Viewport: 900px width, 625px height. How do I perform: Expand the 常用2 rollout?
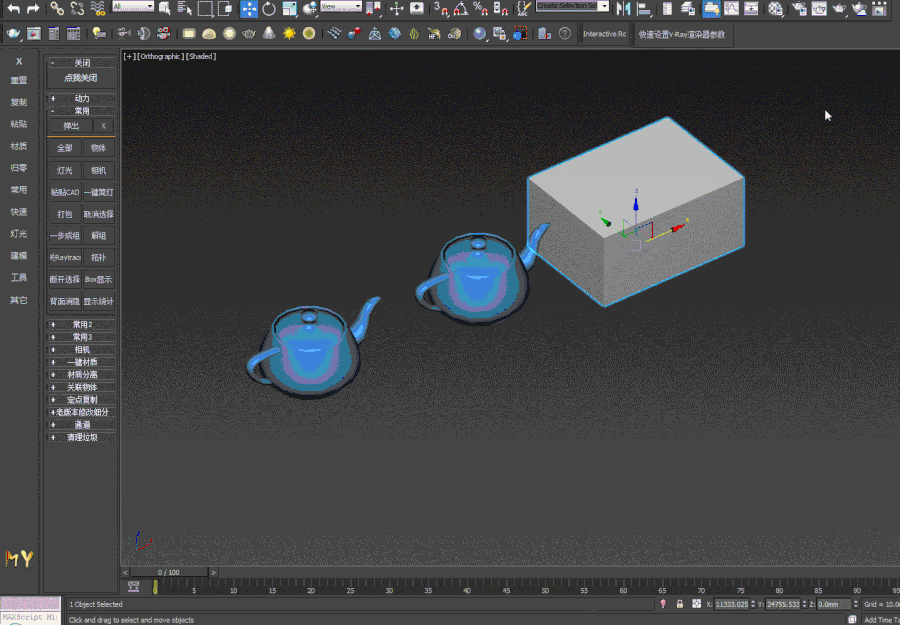(x=82, y=324)
